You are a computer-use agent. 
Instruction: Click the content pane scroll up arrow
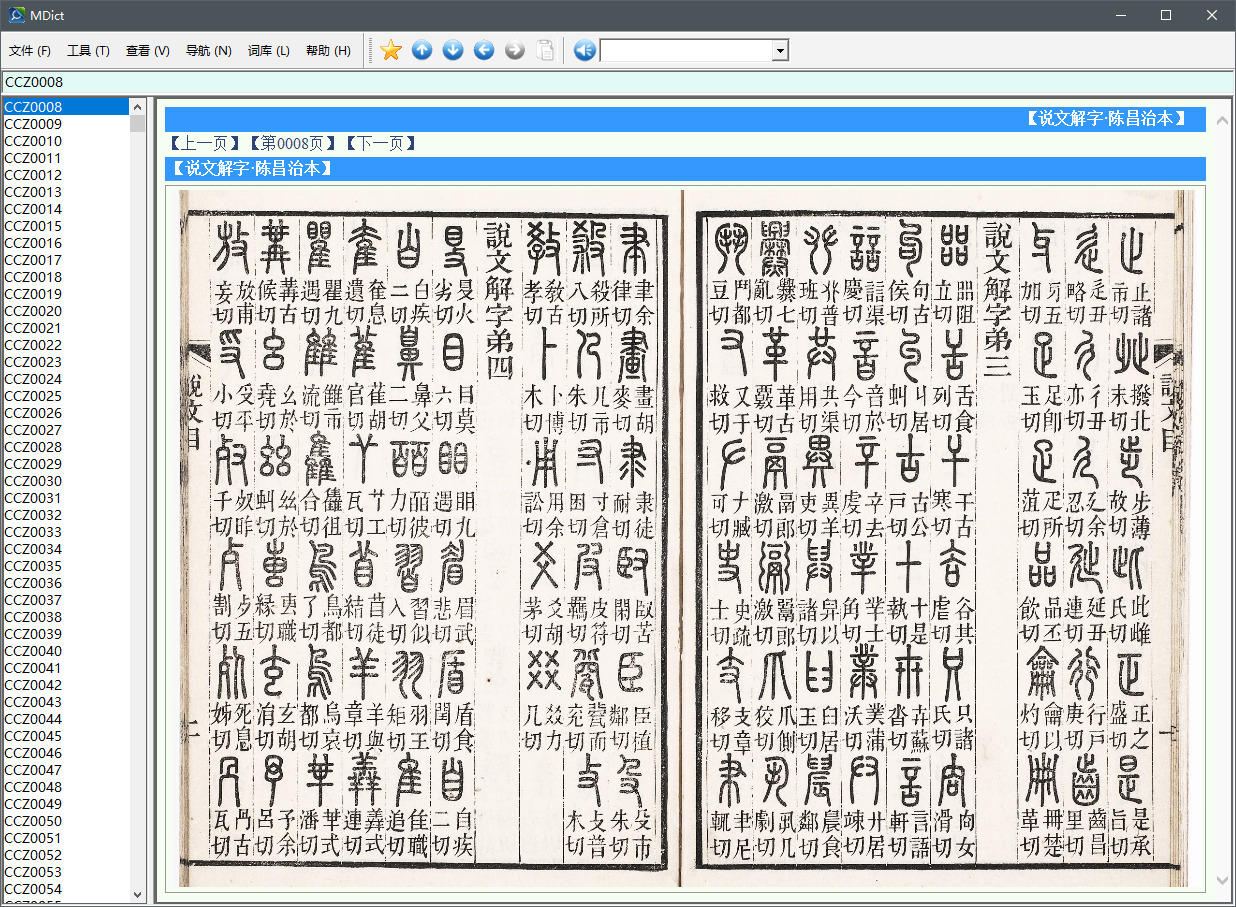(x=1222, y=121)
